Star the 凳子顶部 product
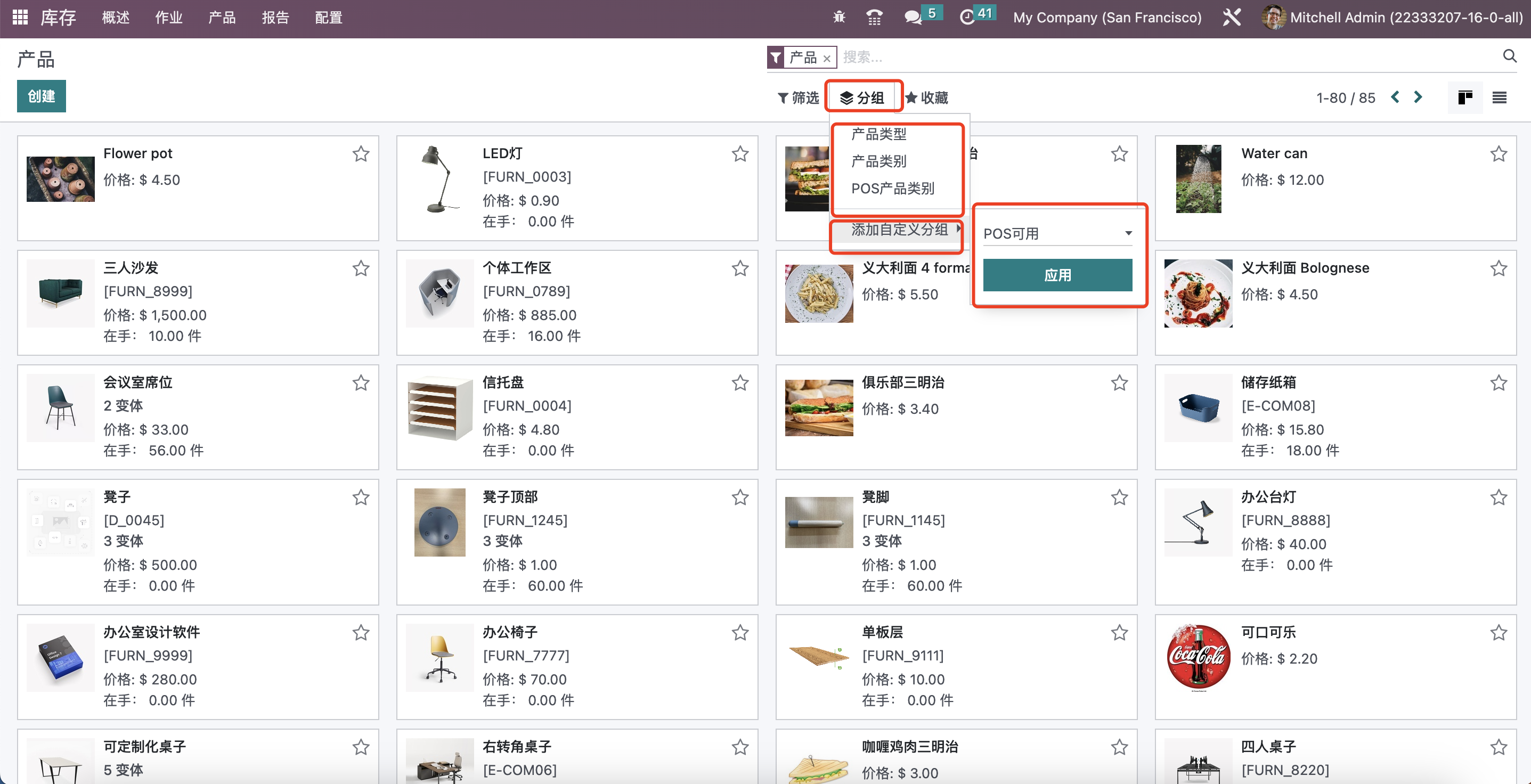This screenshot has height=784, width=1531. click(x=740, y=497)
